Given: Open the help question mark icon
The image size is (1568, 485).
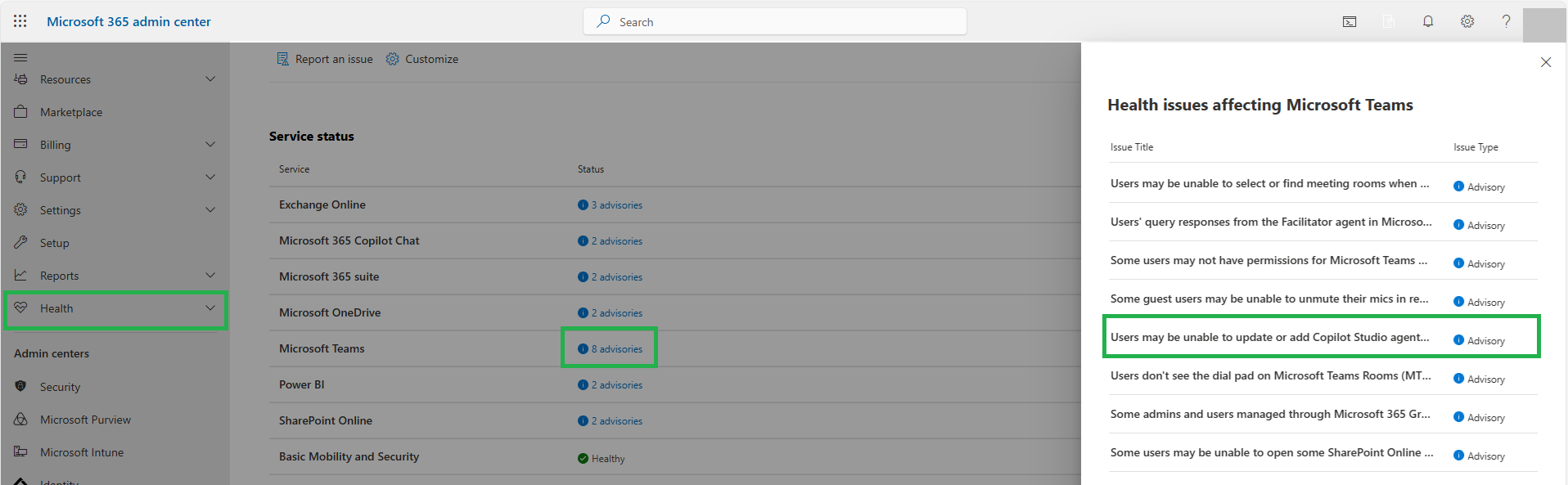Looking at the screenshot, I should (1506, 22).
